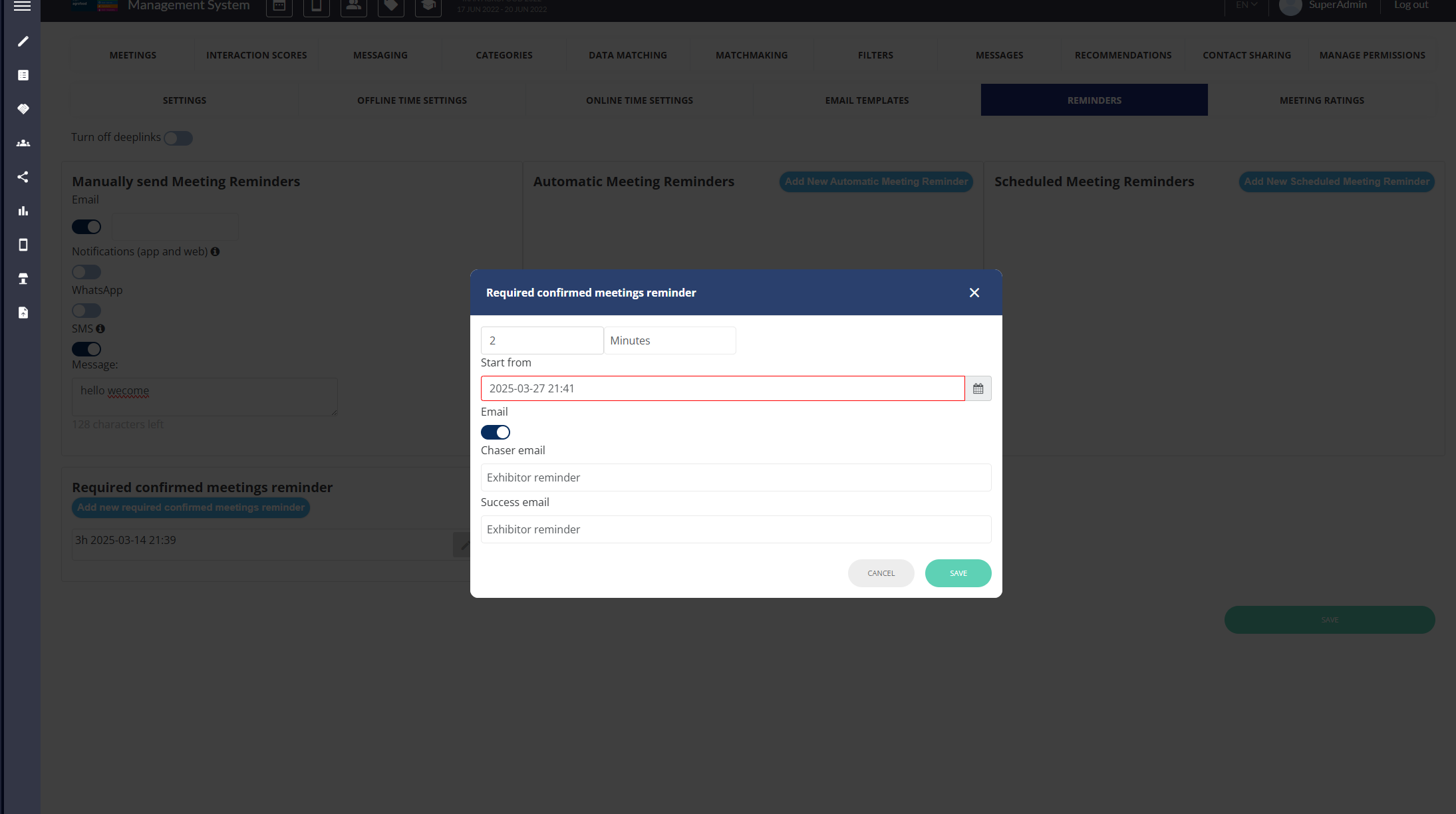Open the handshake icon in sidebar
Screen dimensions: 1456x814
23,109
